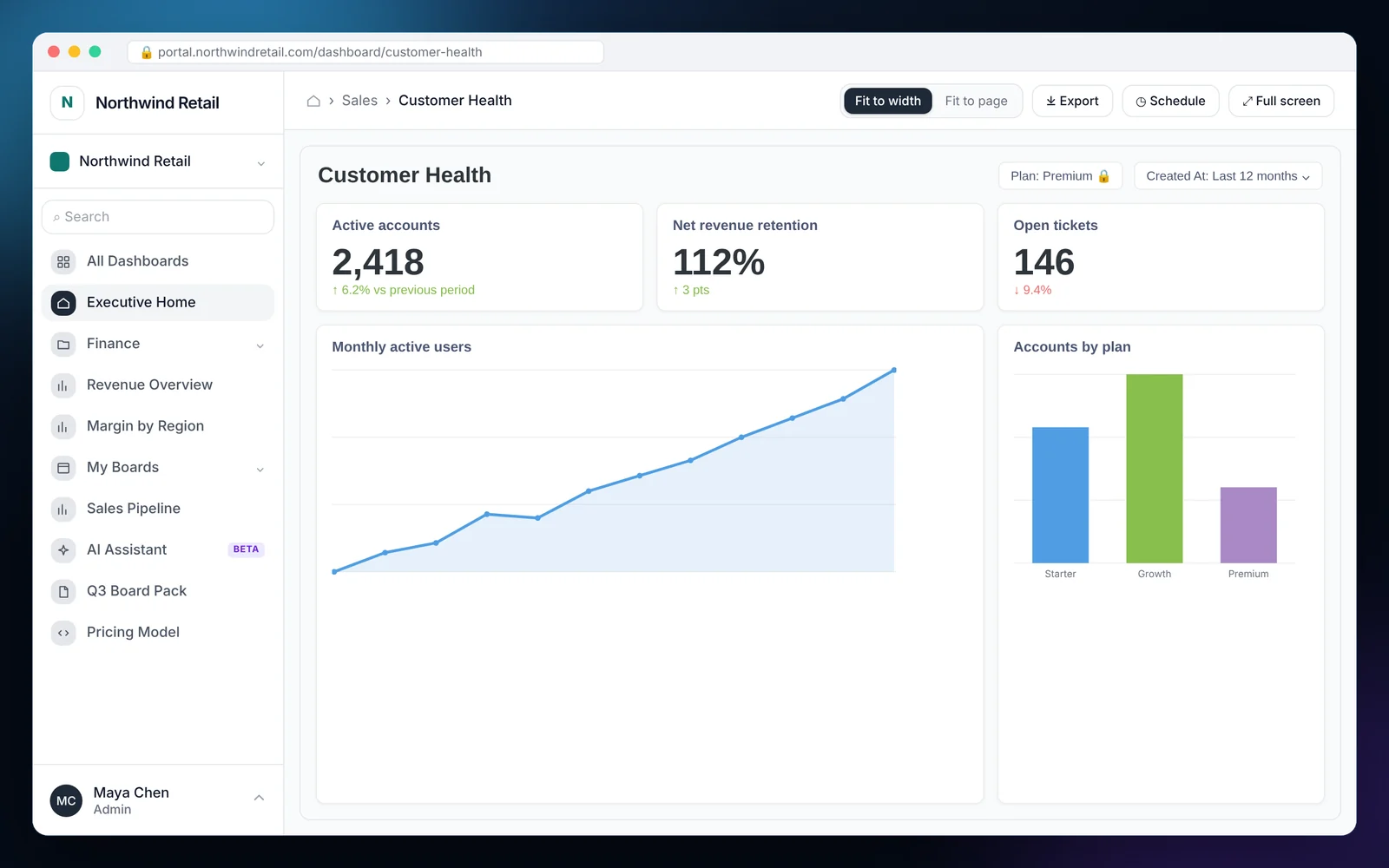Go to Revenue Overview label in sidebar
1389x868 pixels.
point(149,385)
